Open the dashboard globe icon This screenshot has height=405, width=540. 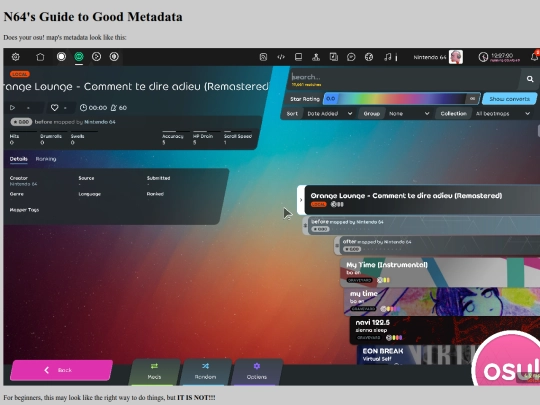[x=369, y=57]
